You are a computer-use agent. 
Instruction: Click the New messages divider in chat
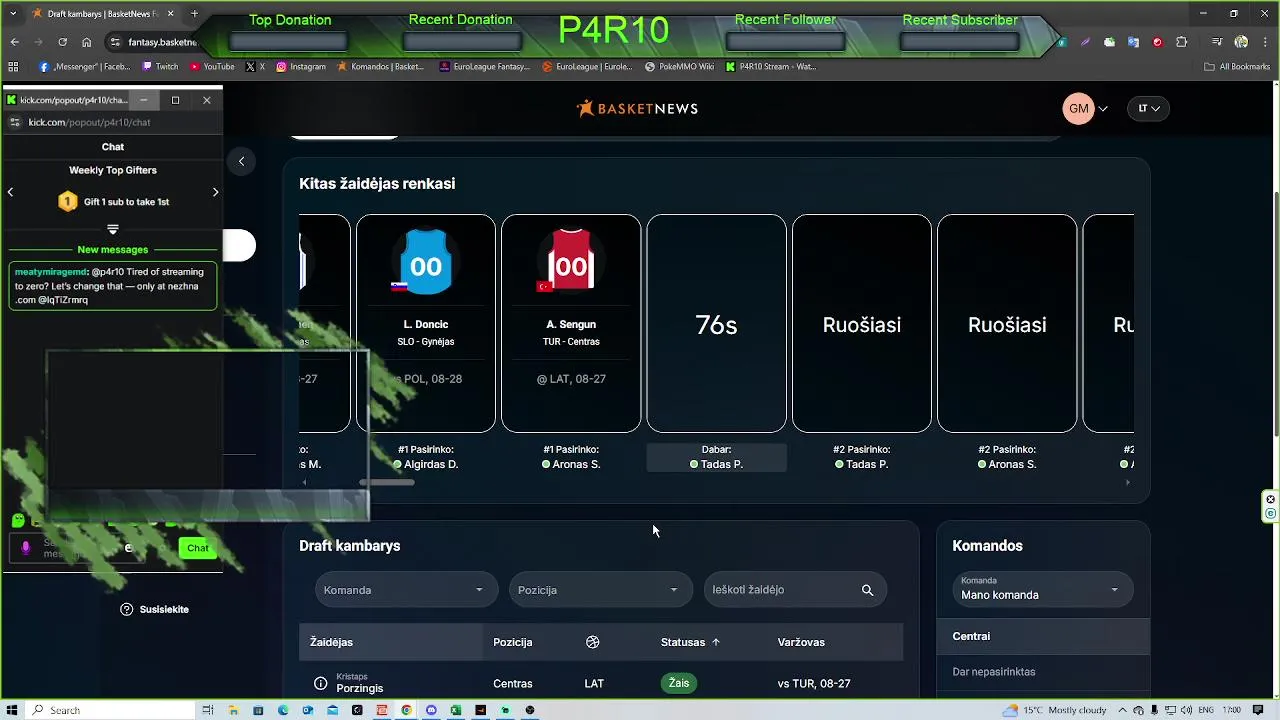tap(112, 250)
